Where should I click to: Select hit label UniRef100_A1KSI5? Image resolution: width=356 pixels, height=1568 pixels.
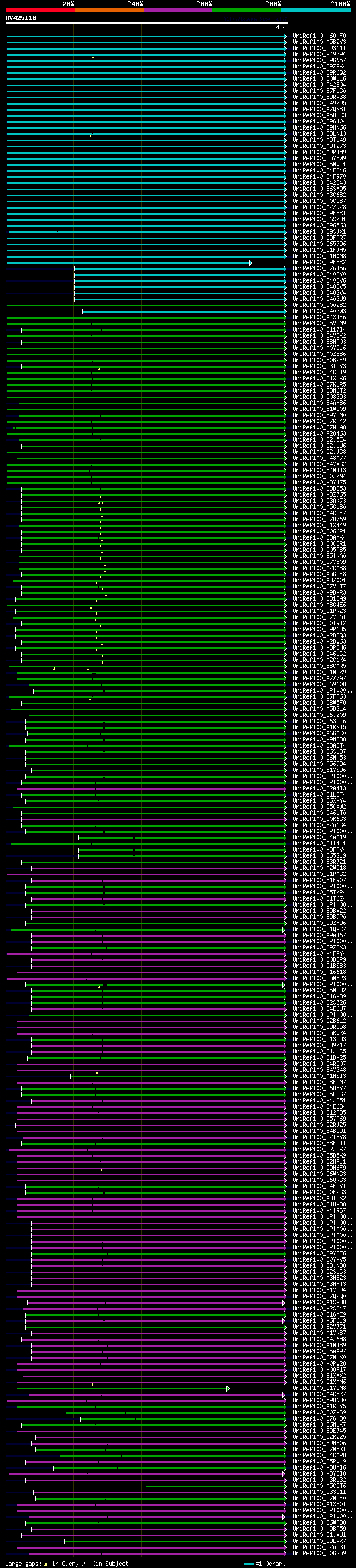[319, 728]
